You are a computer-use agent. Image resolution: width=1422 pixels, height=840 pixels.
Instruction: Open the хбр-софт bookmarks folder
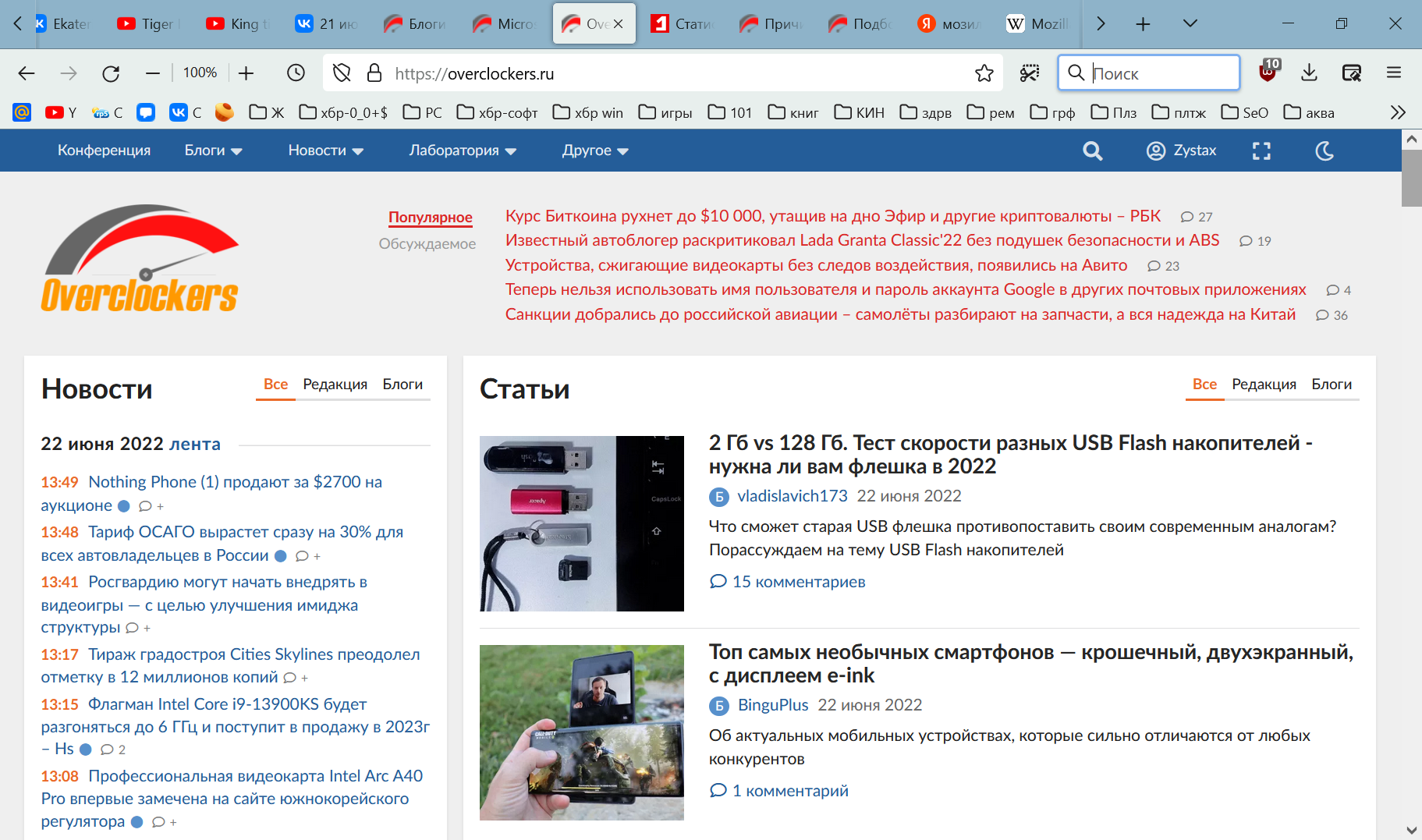click(498, 112)
